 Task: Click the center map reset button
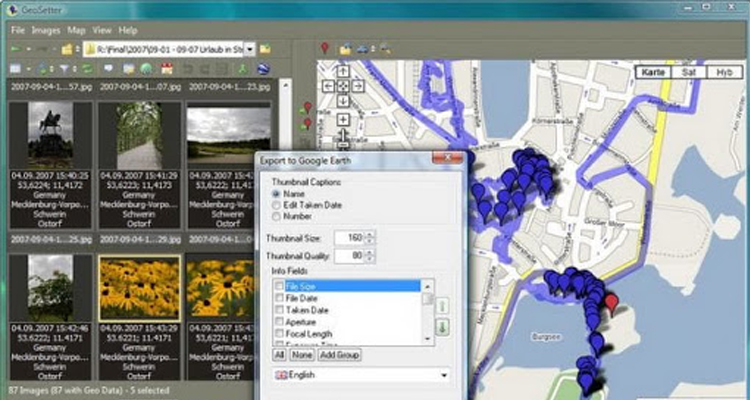click(x=343, y=86)
